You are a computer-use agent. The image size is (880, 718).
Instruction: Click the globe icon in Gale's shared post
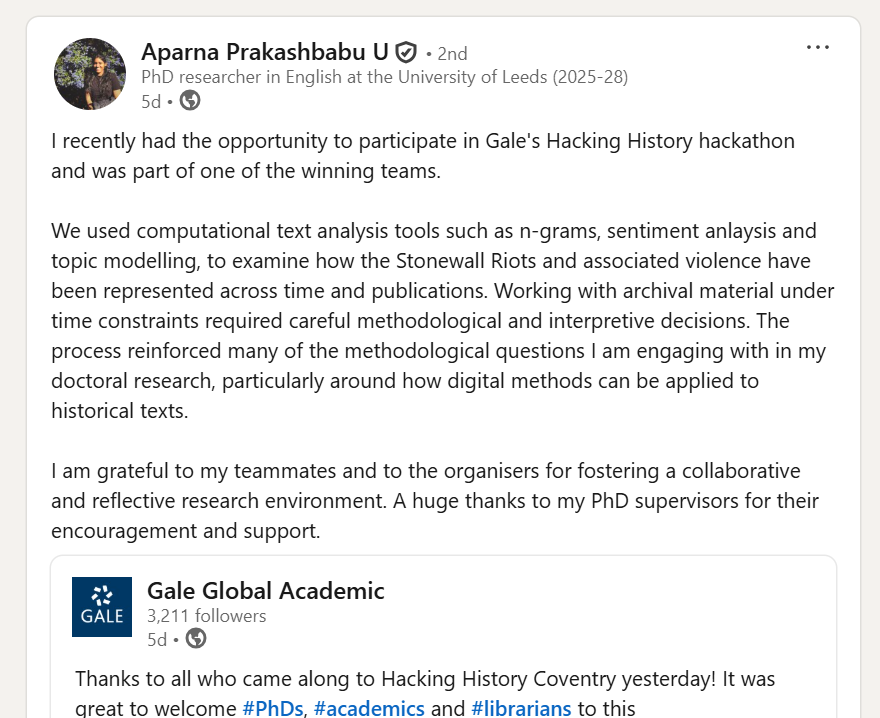(196, 638)
